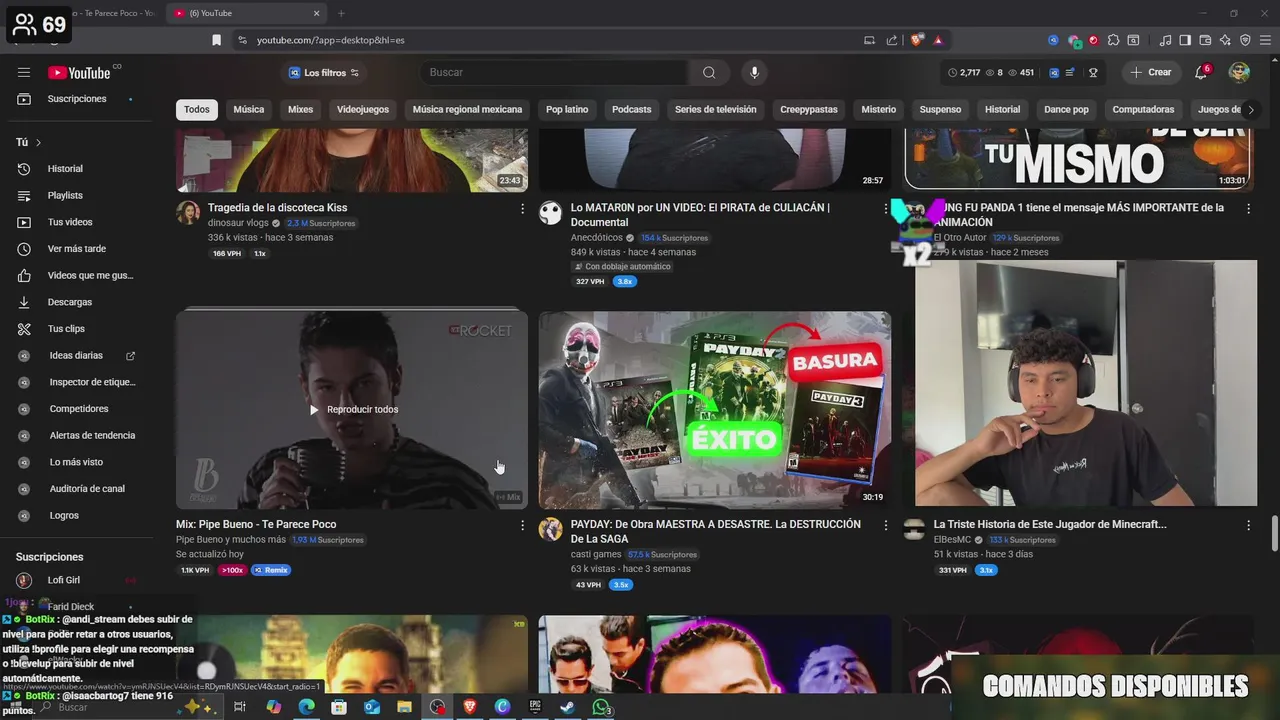Bookmark this page in the address bar
1280x720 pixels.
tap(216, 40)
